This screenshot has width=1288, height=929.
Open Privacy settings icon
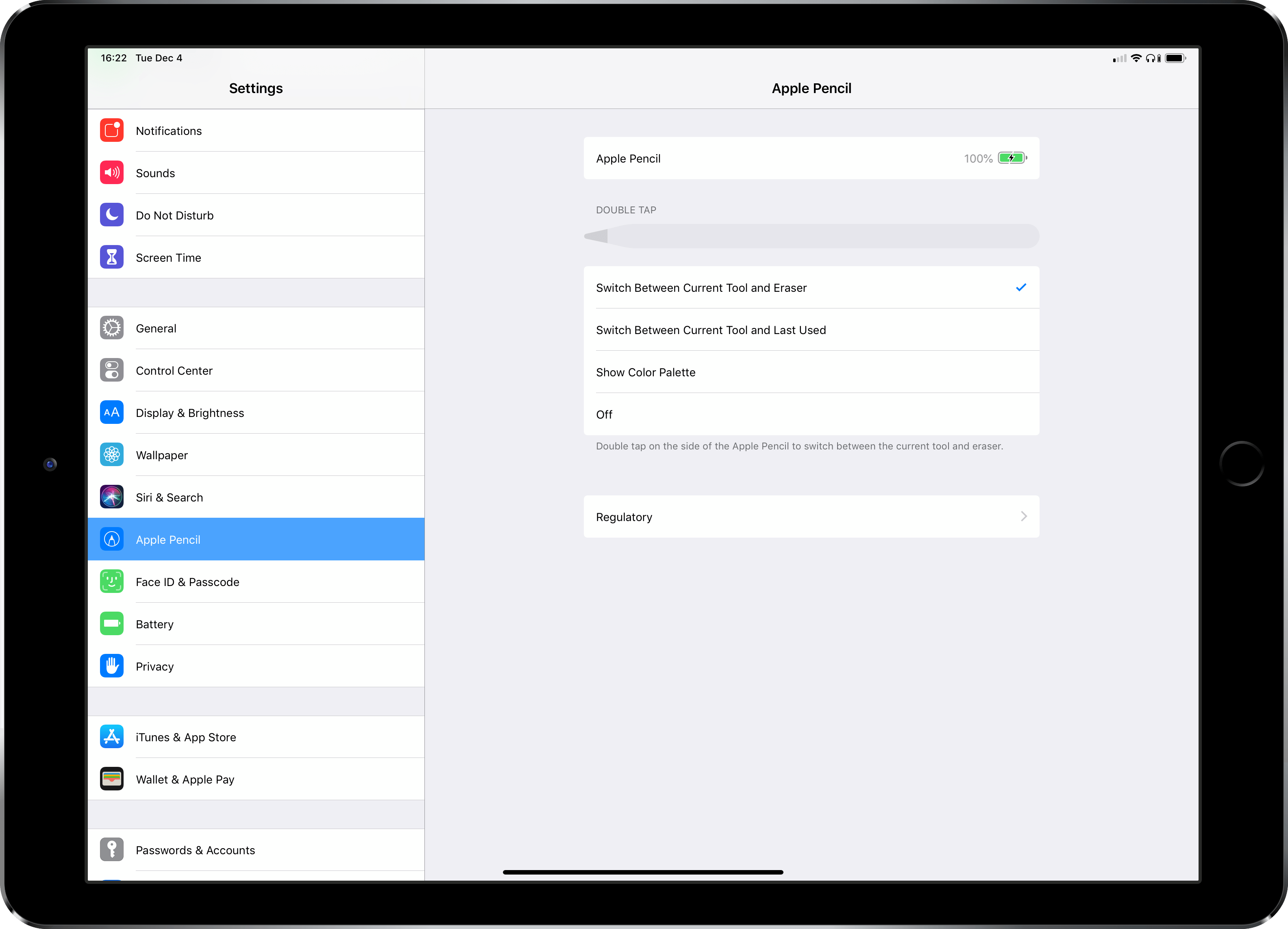(x=111, y=665)
